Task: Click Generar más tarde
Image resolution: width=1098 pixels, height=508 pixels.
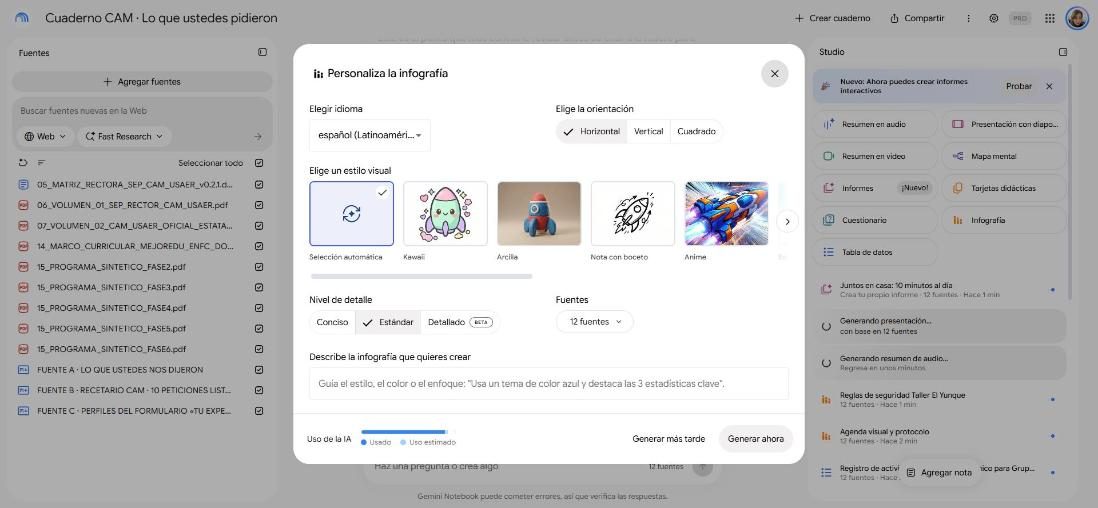Action: pos(668,439)
